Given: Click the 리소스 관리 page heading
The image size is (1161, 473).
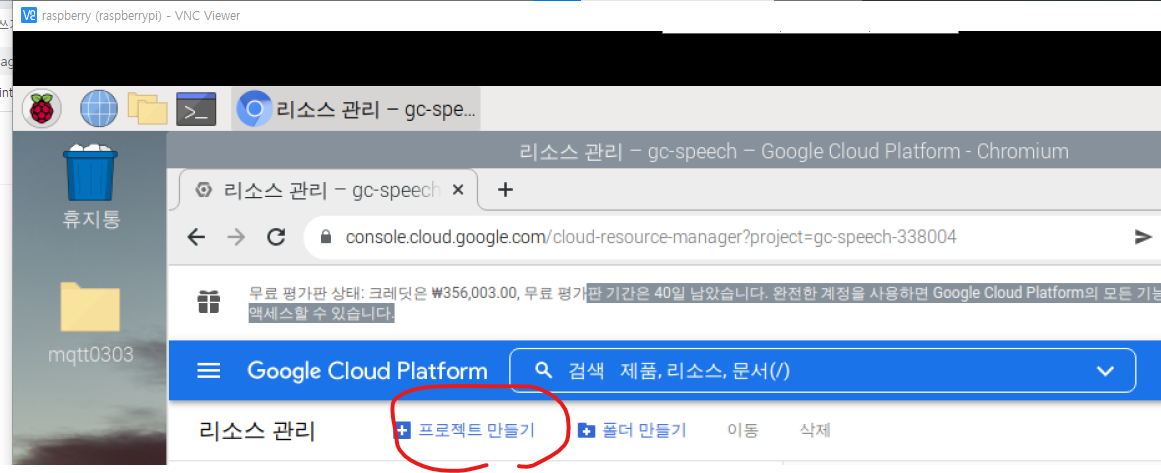Looking at the screenshot, I should tap(257, 431).
